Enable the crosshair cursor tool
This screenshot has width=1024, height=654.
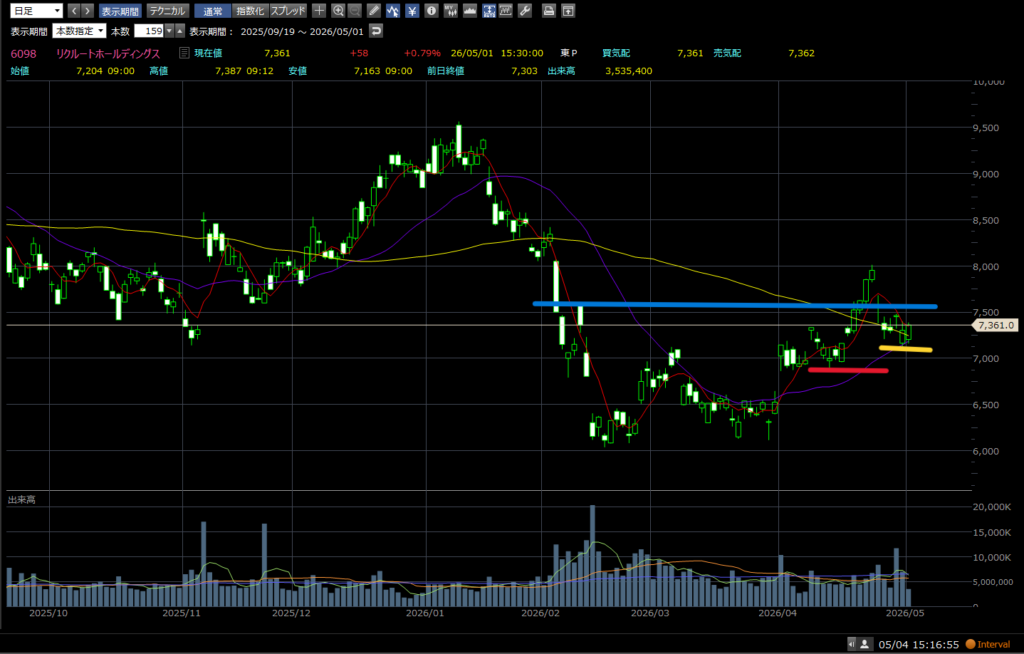[319, 10]
